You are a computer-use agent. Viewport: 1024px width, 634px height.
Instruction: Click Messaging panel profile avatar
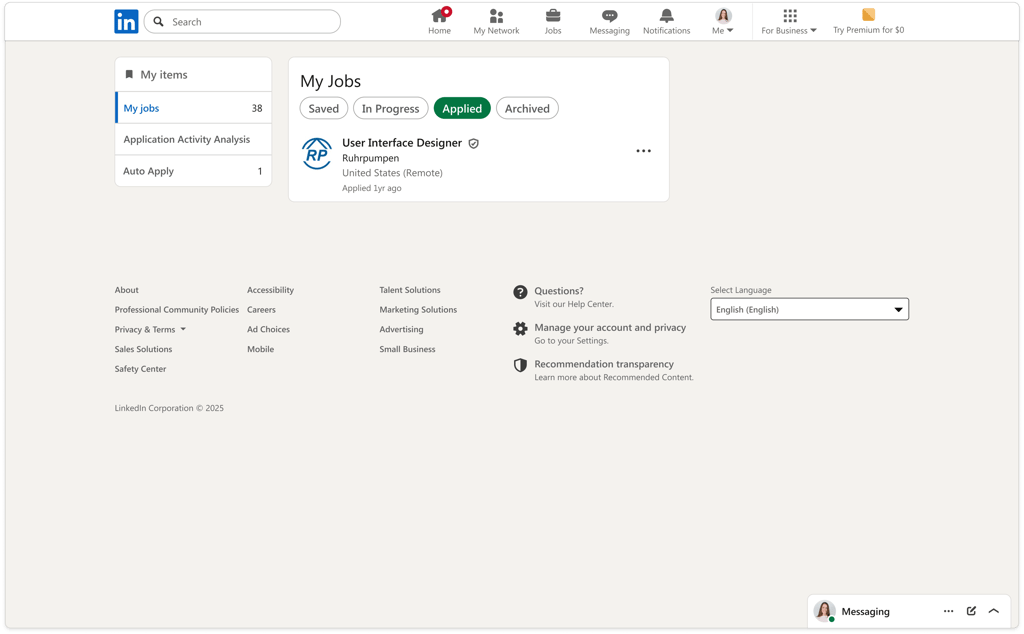click(824, 611)
